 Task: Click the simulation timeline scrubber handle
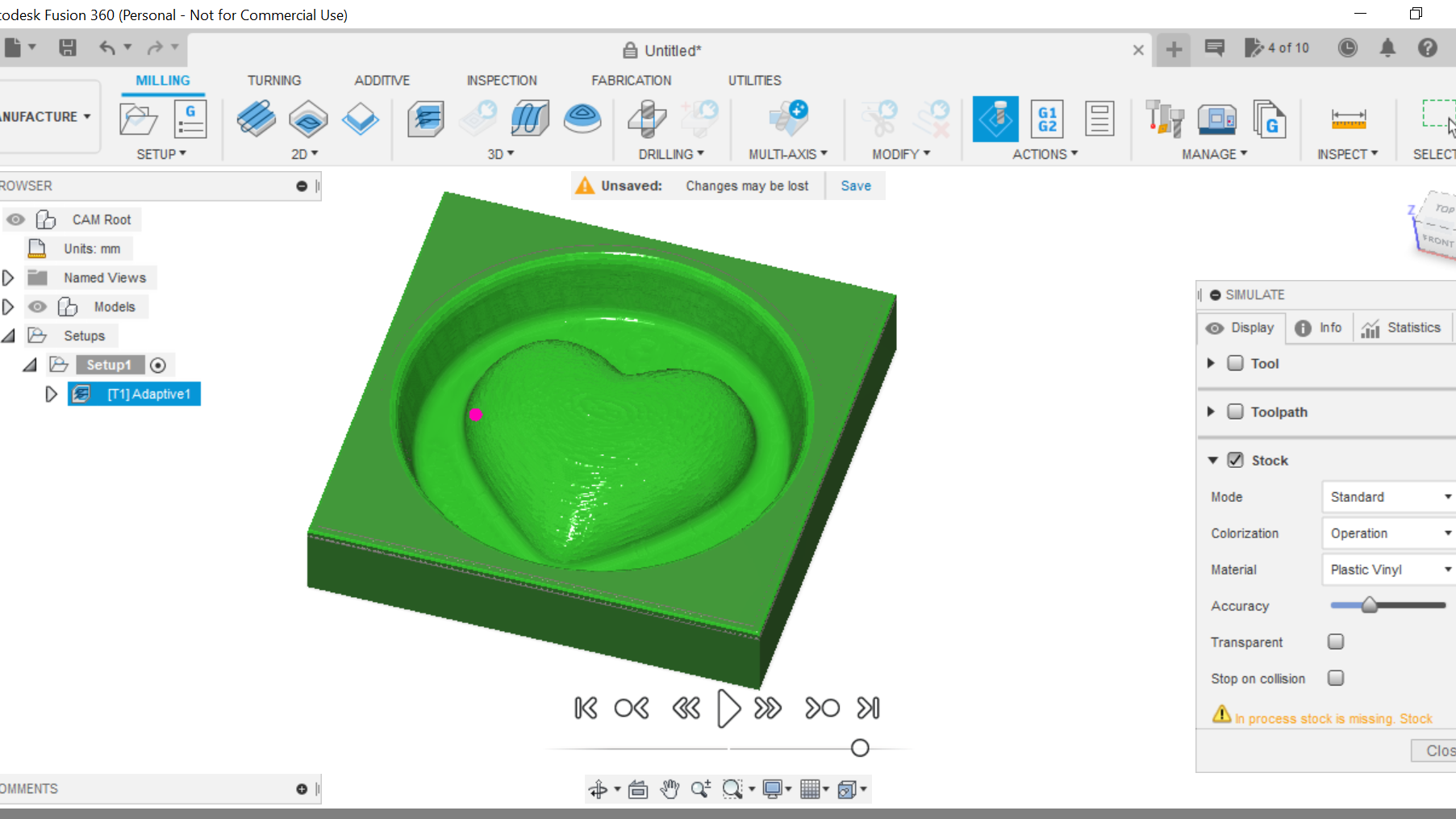coord(860,748)
